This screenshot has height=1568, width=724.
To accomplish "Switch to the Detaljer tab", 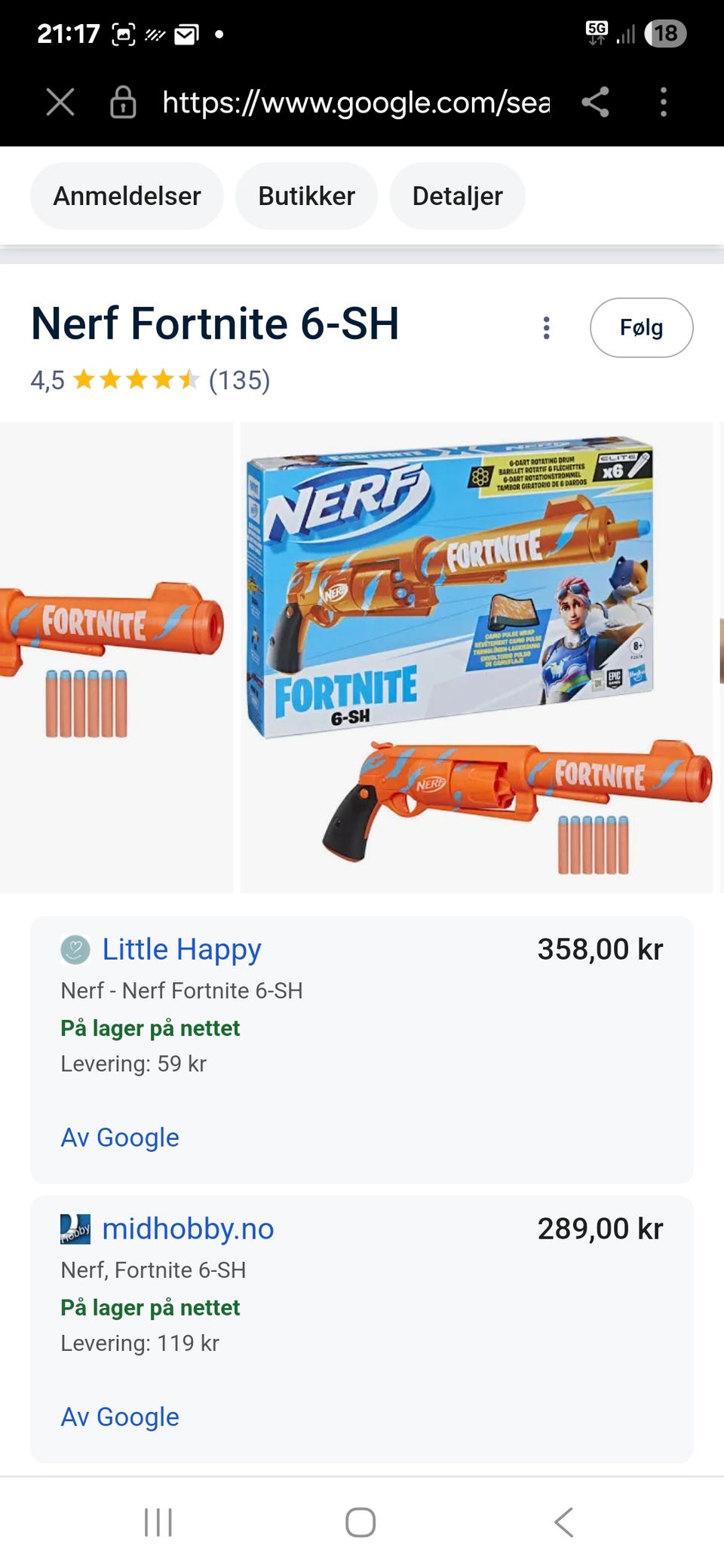I will pyautogui.click(x=457, y=196).
